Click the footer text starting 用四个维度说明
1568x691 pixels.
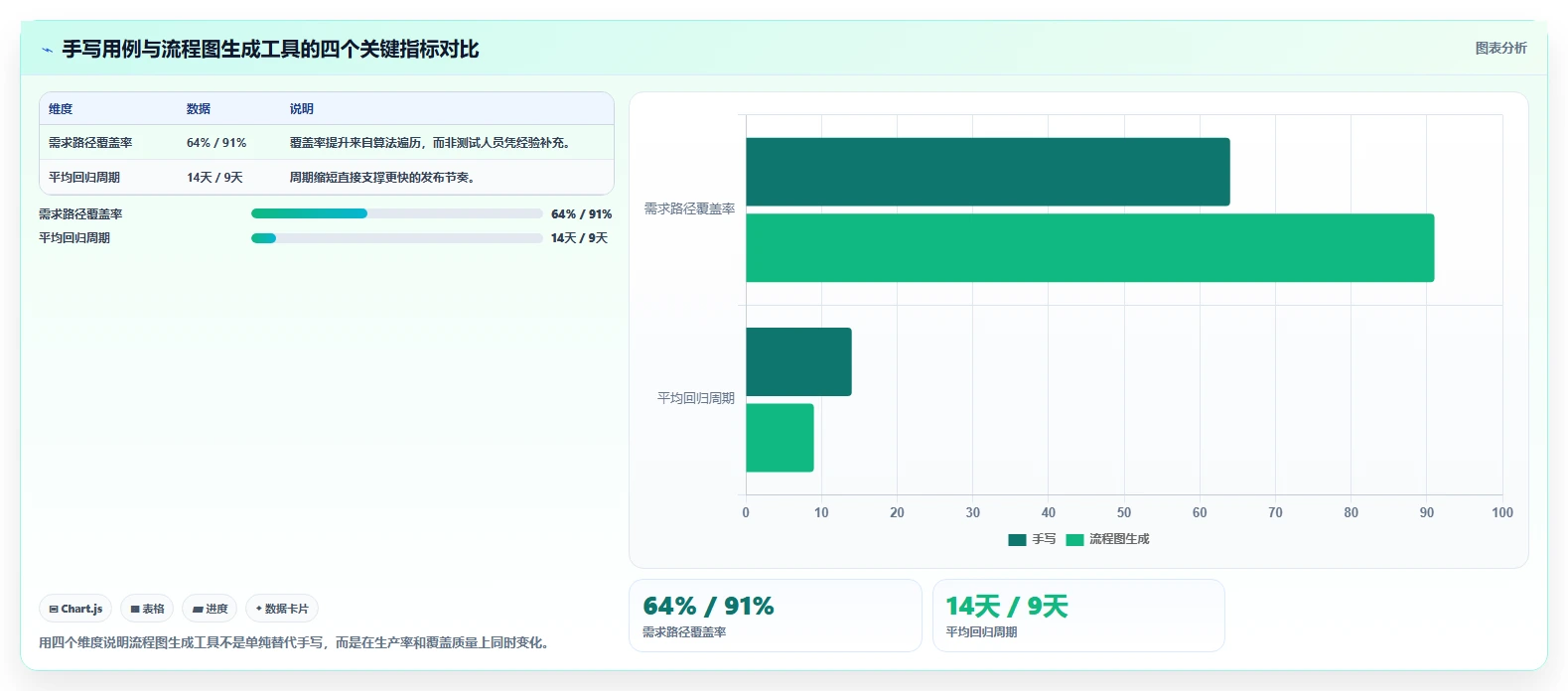tap(294, 642)
